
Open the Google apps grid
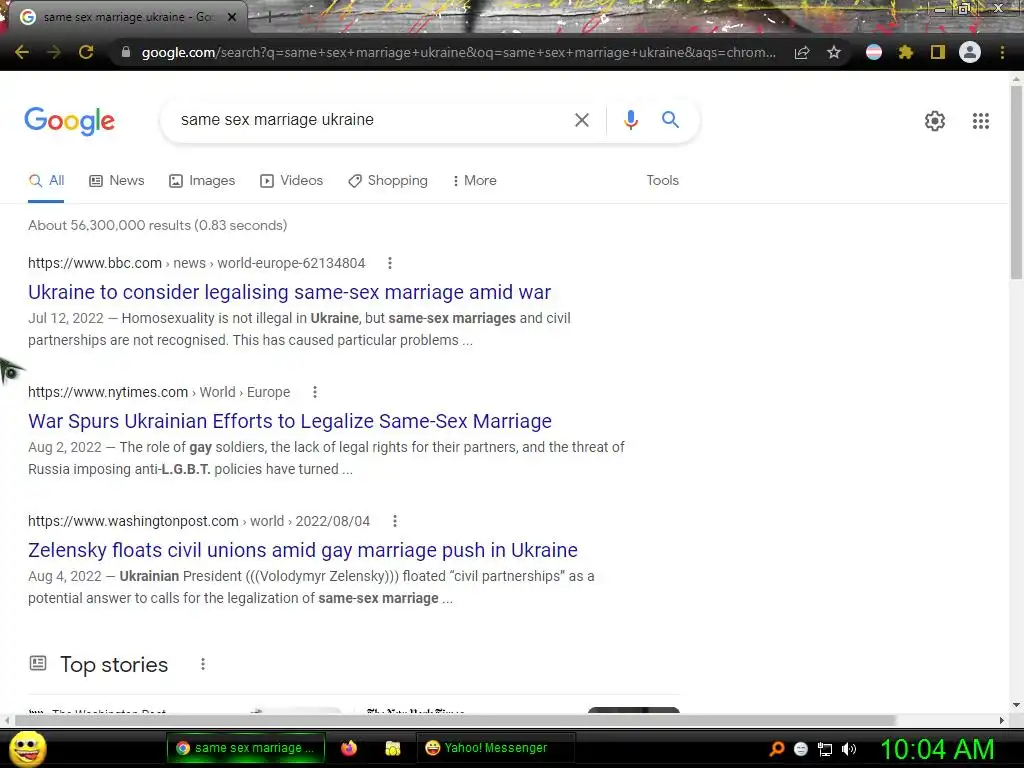click(x=980, y=121)
